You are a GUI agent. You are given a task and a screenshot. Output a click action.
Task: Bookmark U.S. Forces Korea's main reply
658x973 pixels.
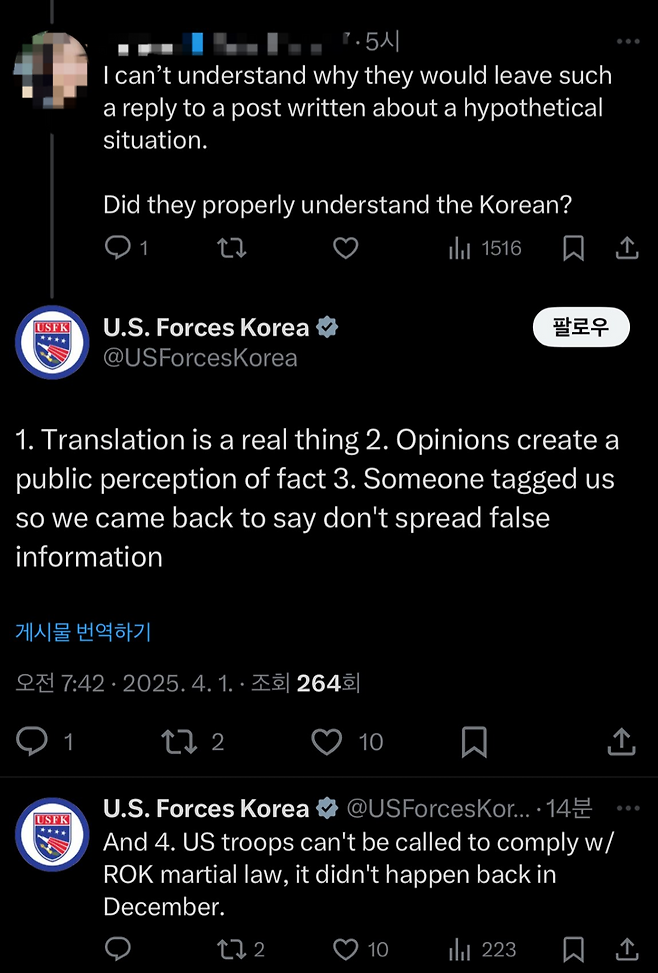coord(473,742)
